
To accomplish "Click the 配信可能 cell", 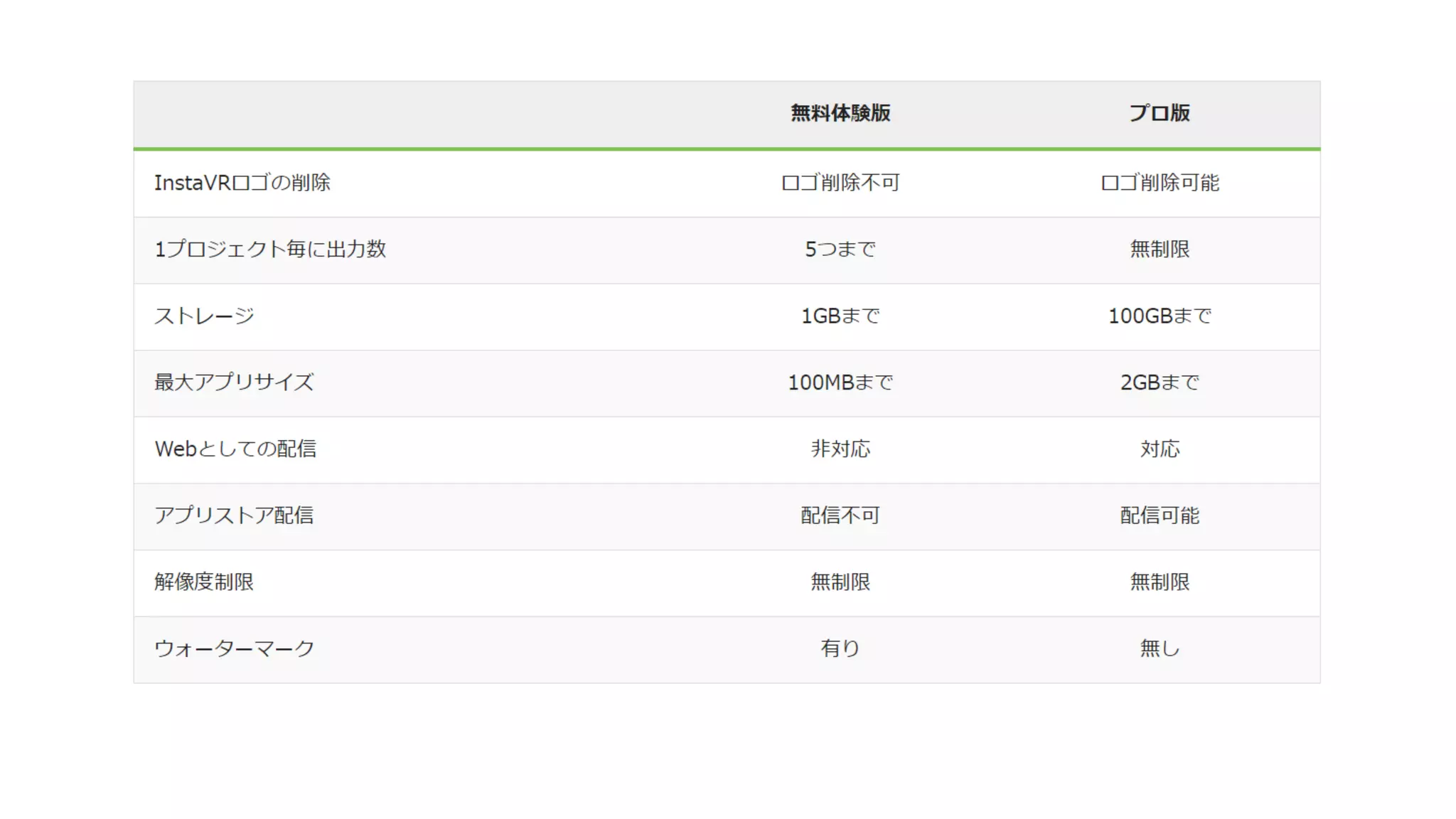I will pyautogui.click(x=1160, y=515).
